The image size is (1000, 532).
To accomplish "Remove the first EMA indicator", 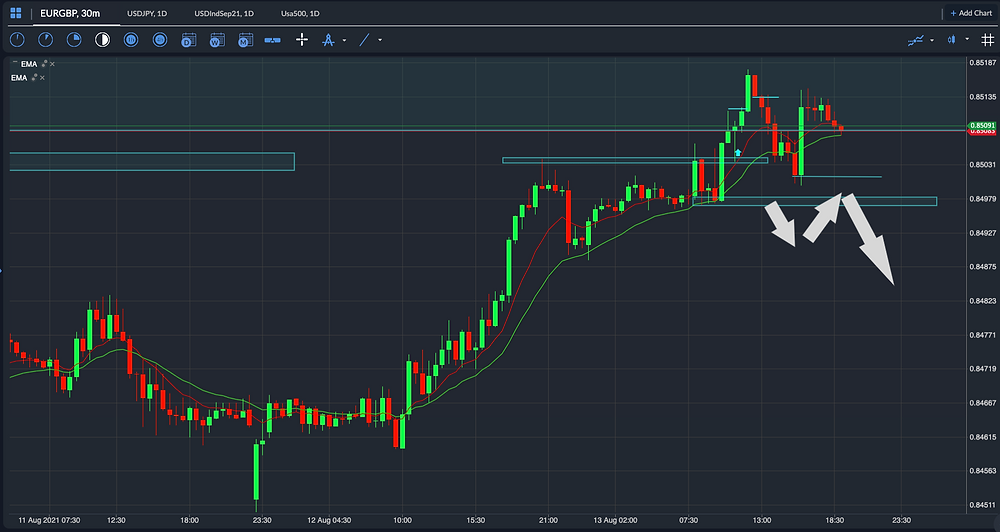I will coord(52,64).
